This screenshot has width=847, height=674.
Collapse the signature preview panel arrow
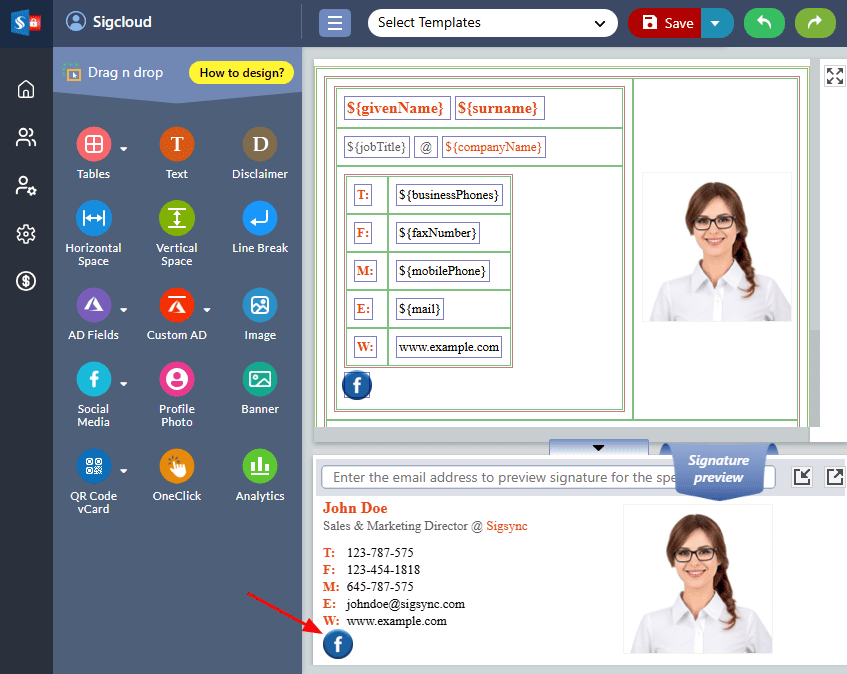tap(598, 447)
